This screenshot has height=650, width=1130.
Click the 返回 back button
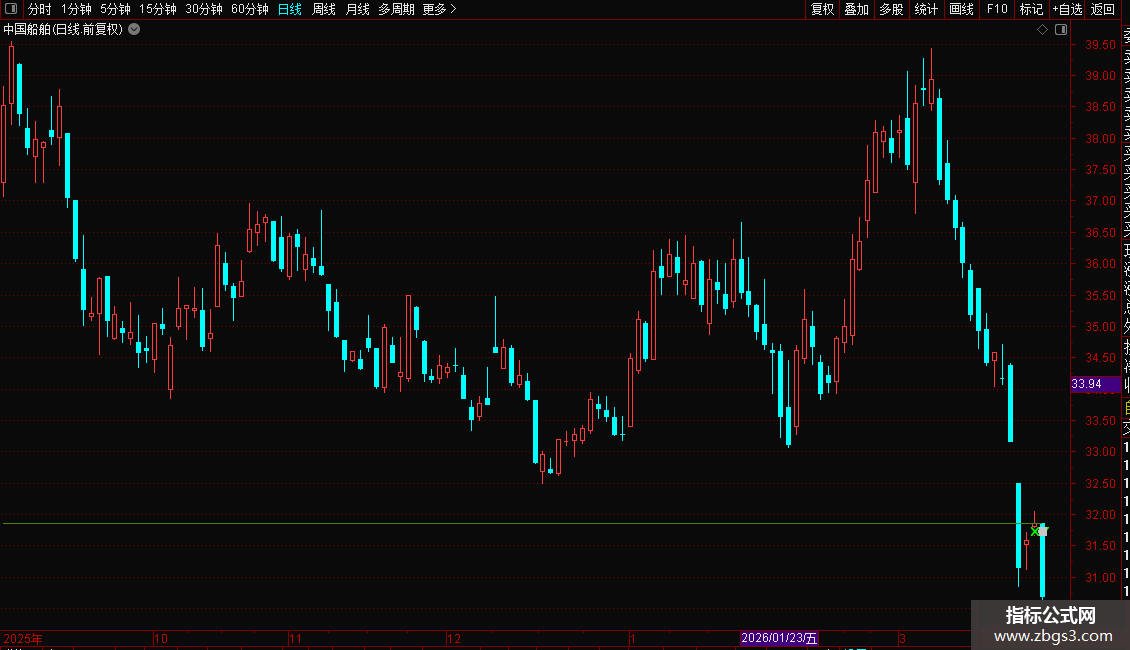tap(1103, 9)
